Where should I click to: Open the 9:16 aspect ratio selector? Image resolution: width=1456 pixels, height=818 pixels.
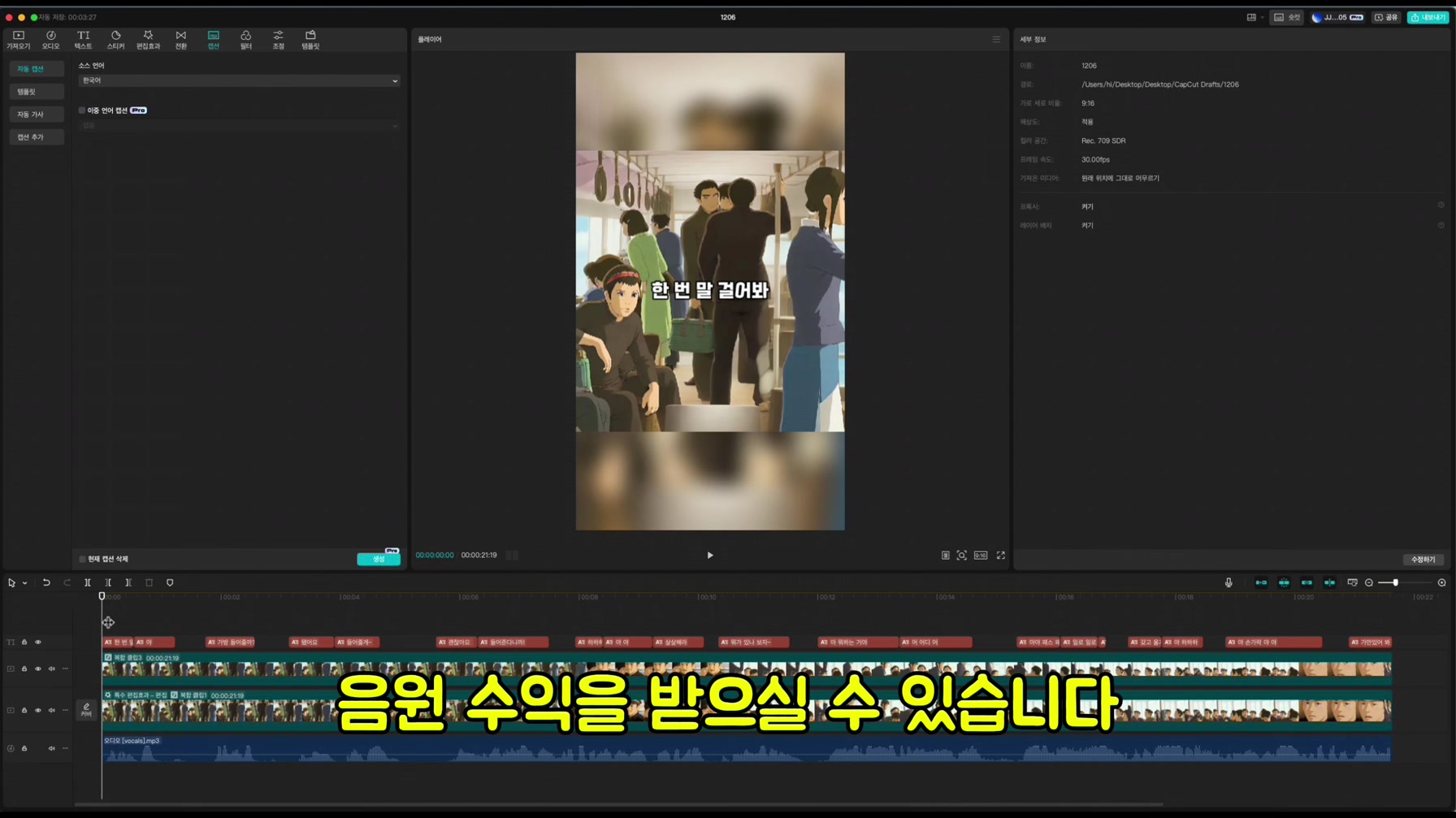[x=981, y=556]
